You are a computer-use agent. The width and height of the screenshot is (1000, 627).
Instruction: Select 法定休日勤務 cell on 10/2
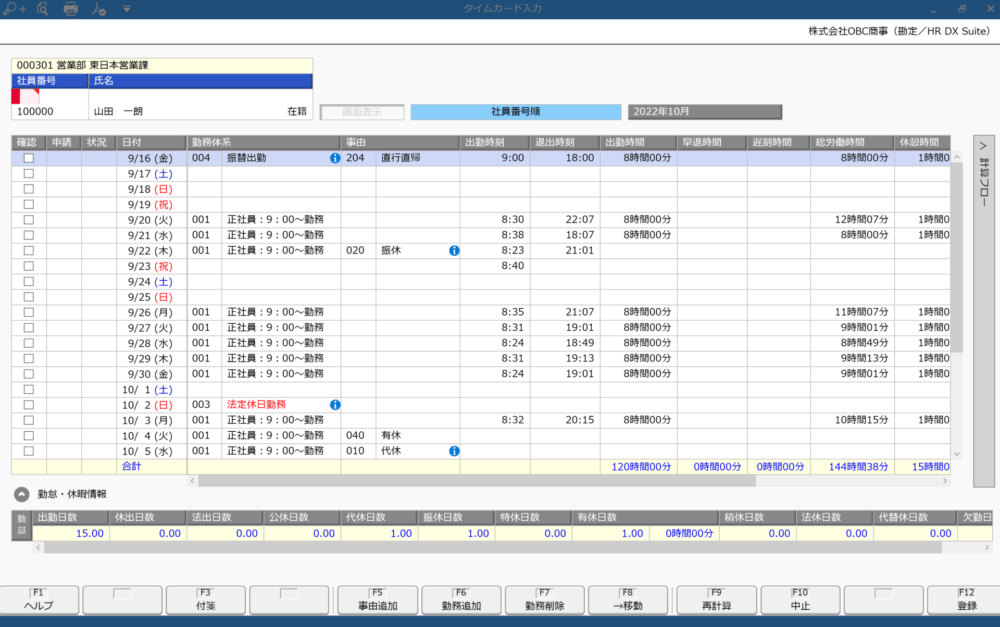(x=281, y=405)
